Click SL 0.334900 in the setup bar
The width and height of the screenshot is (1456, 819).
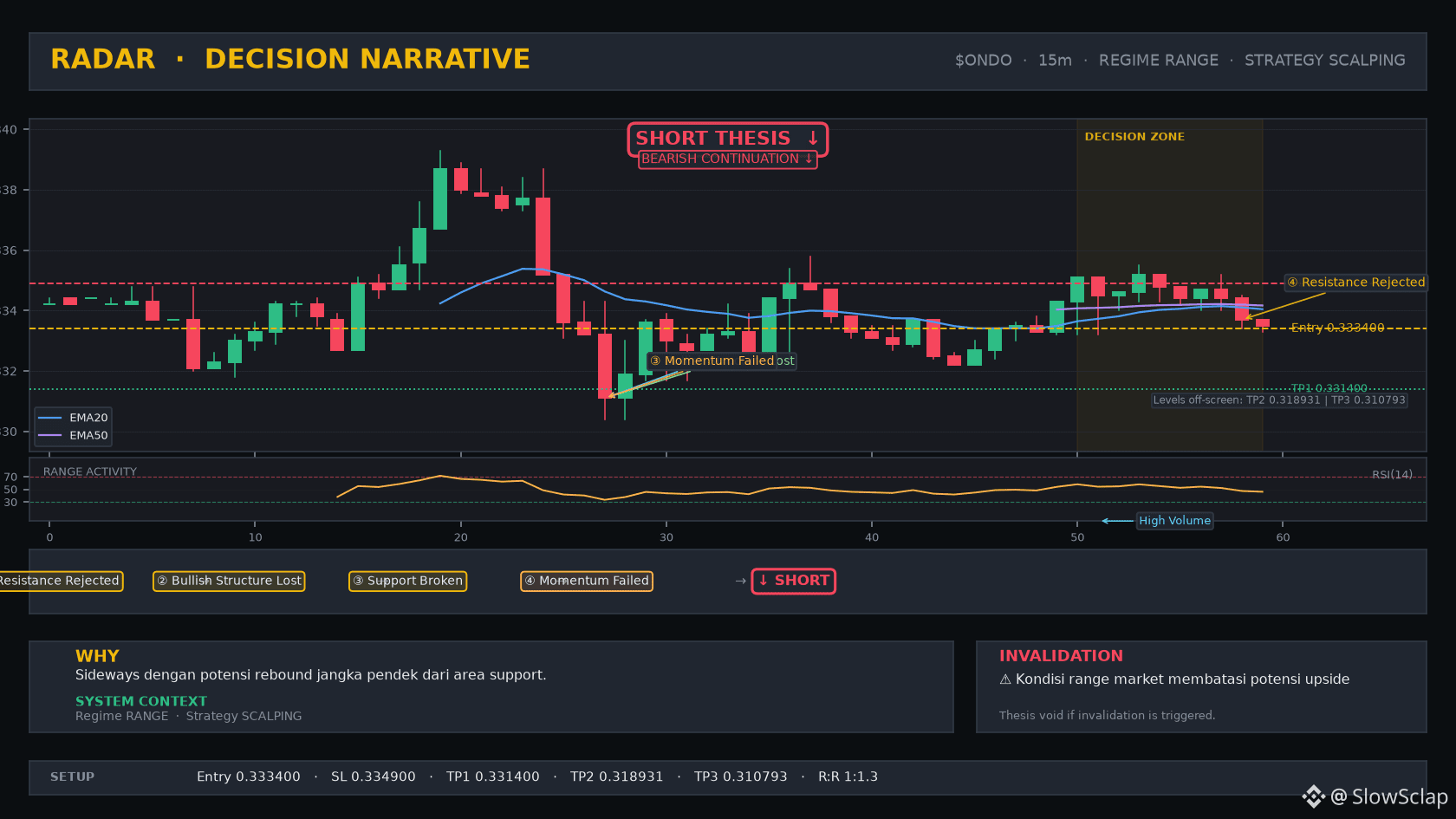(373, 777)
